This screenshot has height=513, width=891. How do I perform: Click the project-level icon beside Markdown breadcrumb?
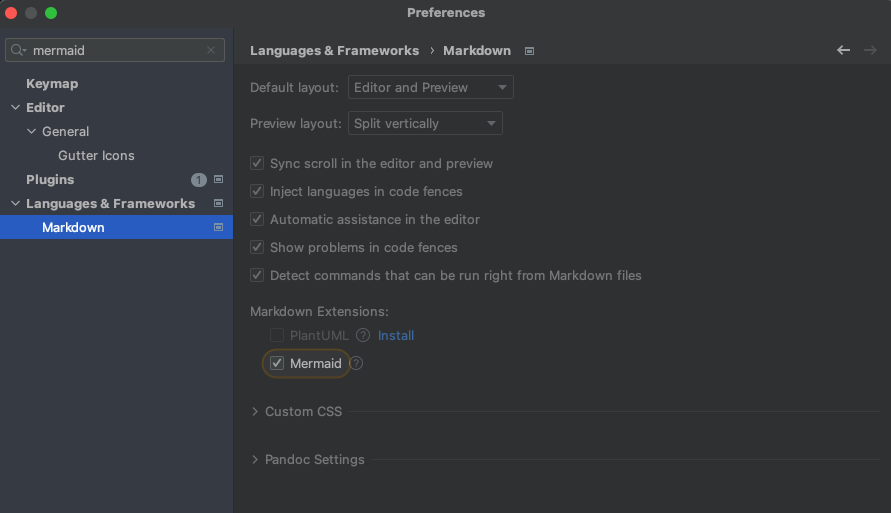[530, 51]
